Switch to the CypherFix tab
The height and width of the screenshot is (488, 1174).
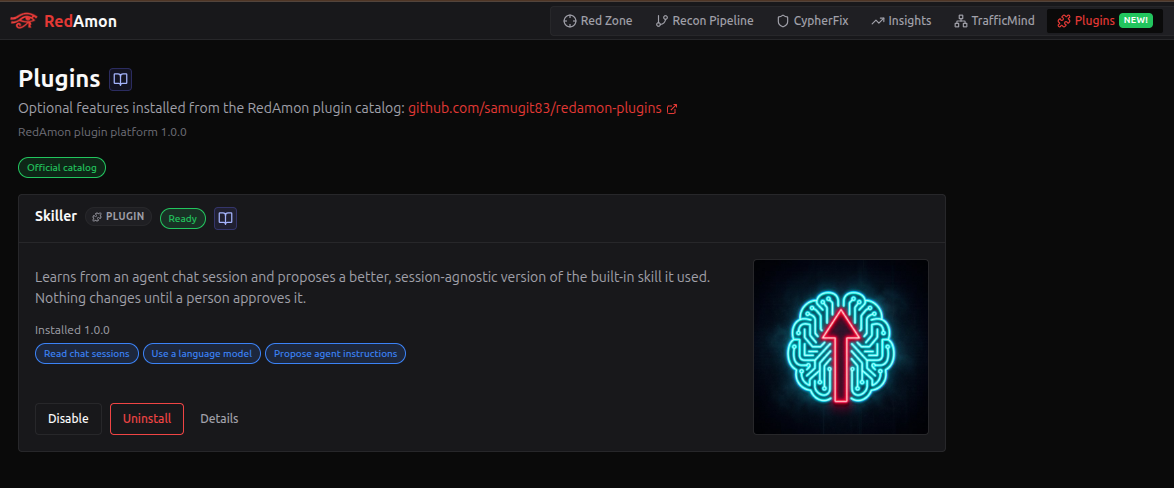[x=812, y=21]
